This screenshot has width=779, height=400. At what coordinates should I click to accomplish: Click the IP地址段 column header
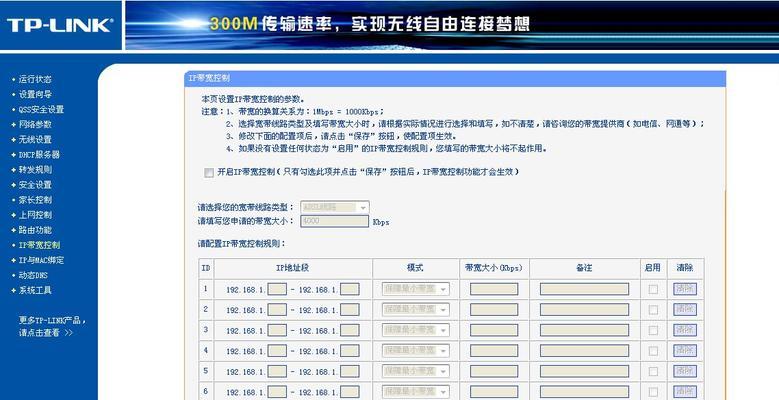[x=293, y=268]
